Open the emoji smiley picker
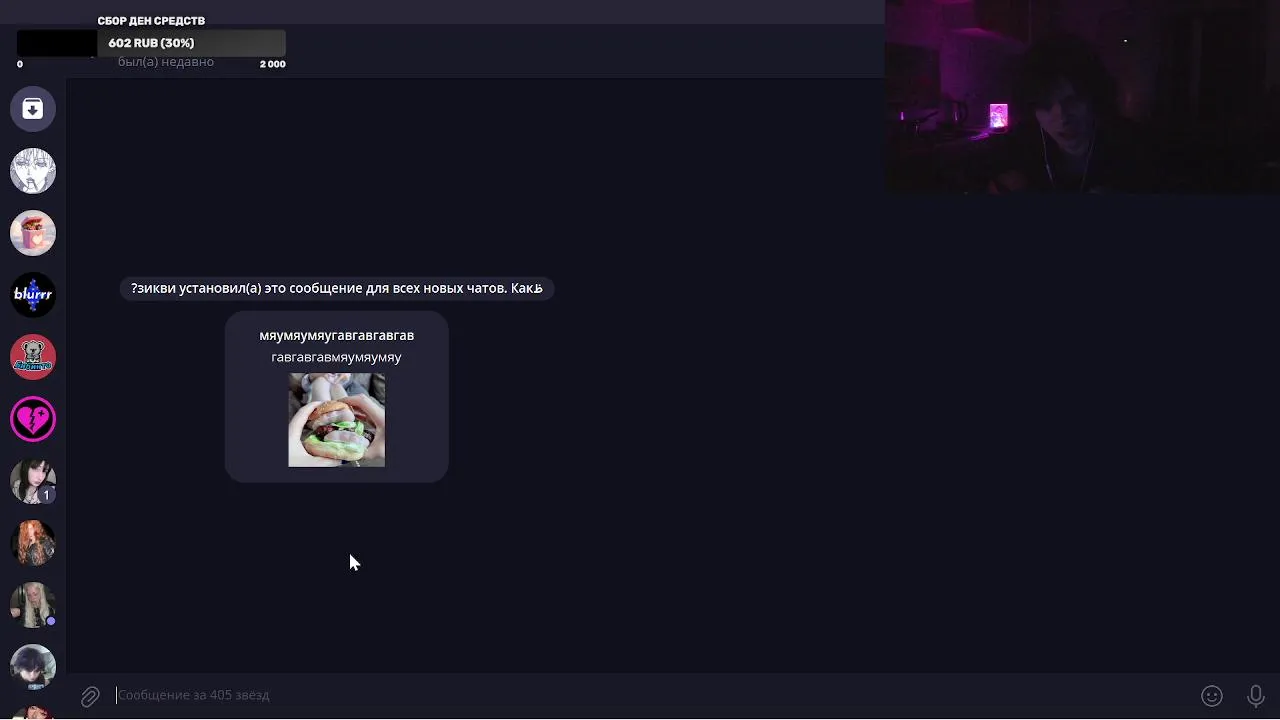Image resolution: width=1280 pixels, height=720 pixels. (1212, 696)
